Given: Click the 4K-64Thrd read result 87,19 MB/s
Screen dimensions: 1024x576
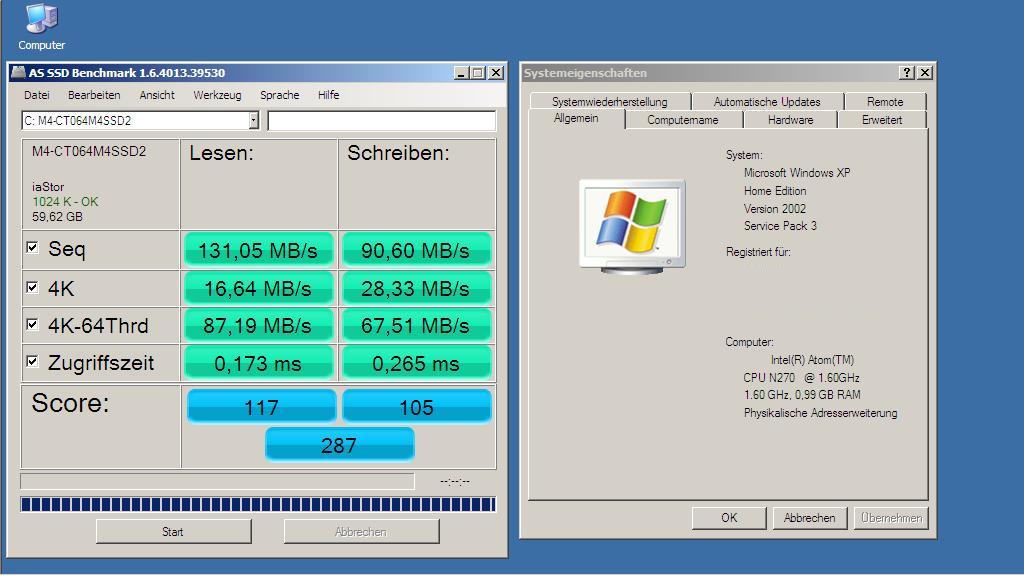Looking at the screenshot, I should pyautogui.click(x=258, y=325).
